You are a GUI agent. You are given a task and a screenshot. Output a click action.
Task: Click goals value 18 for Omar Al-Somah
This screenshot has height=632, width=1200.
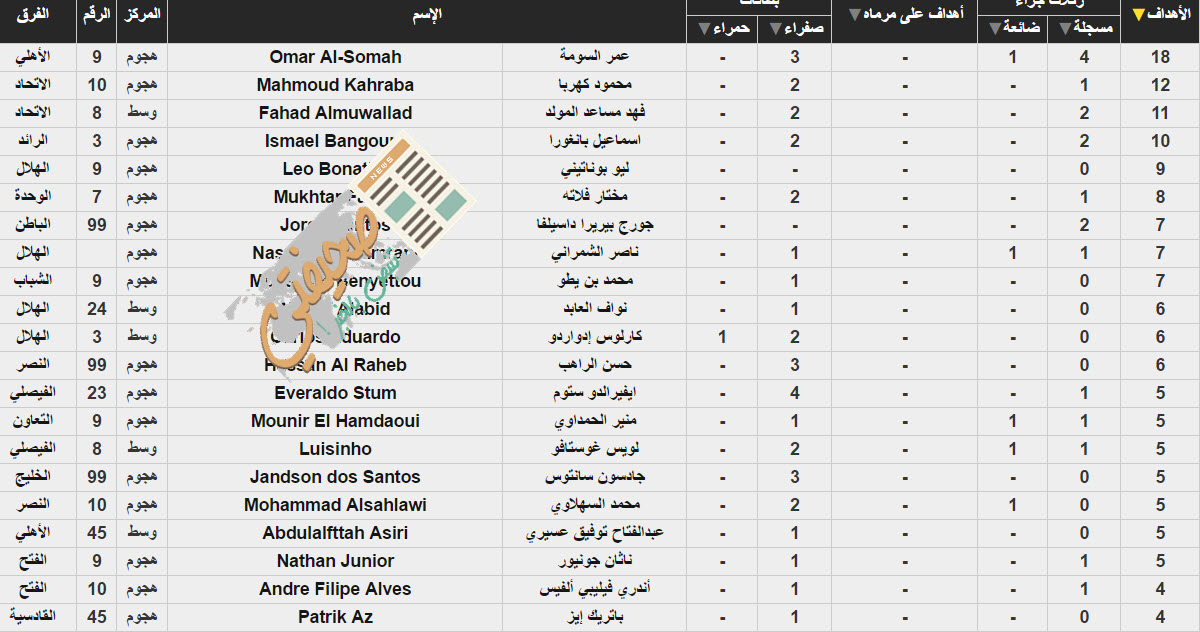[x=1160, y=57]
